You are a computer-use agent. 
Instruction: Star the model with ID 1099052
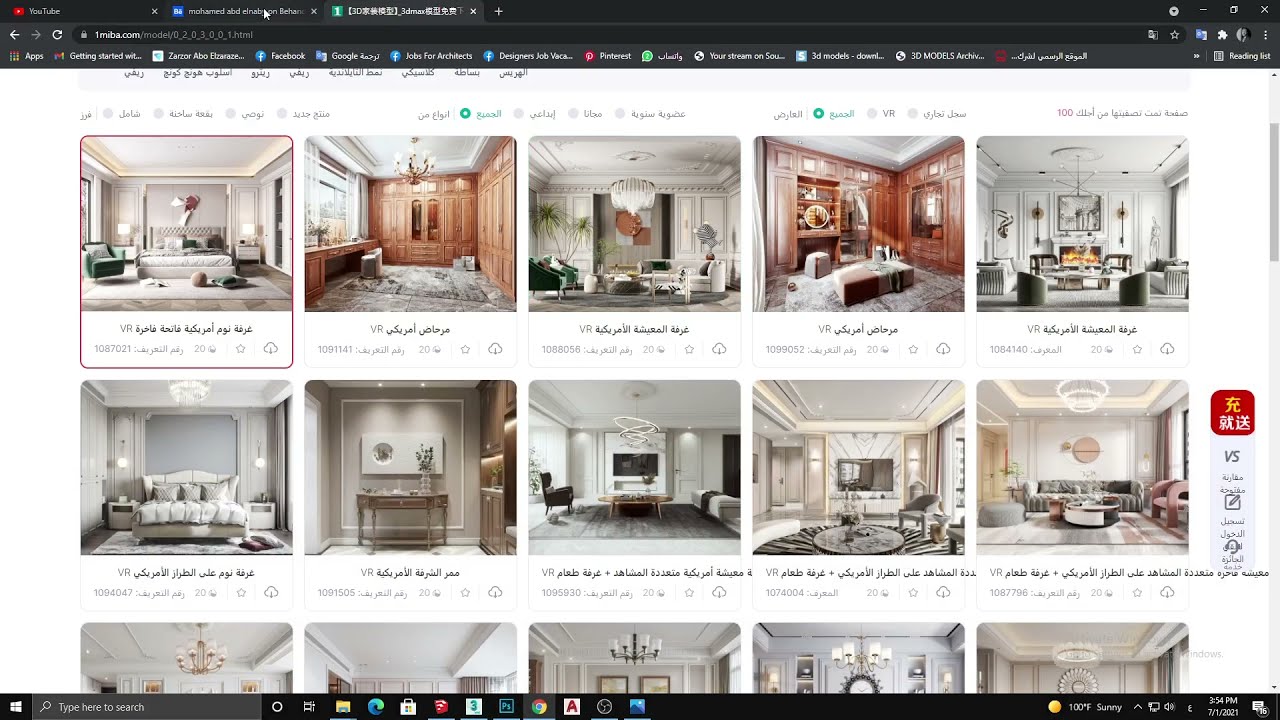click(x=913, y=349)
